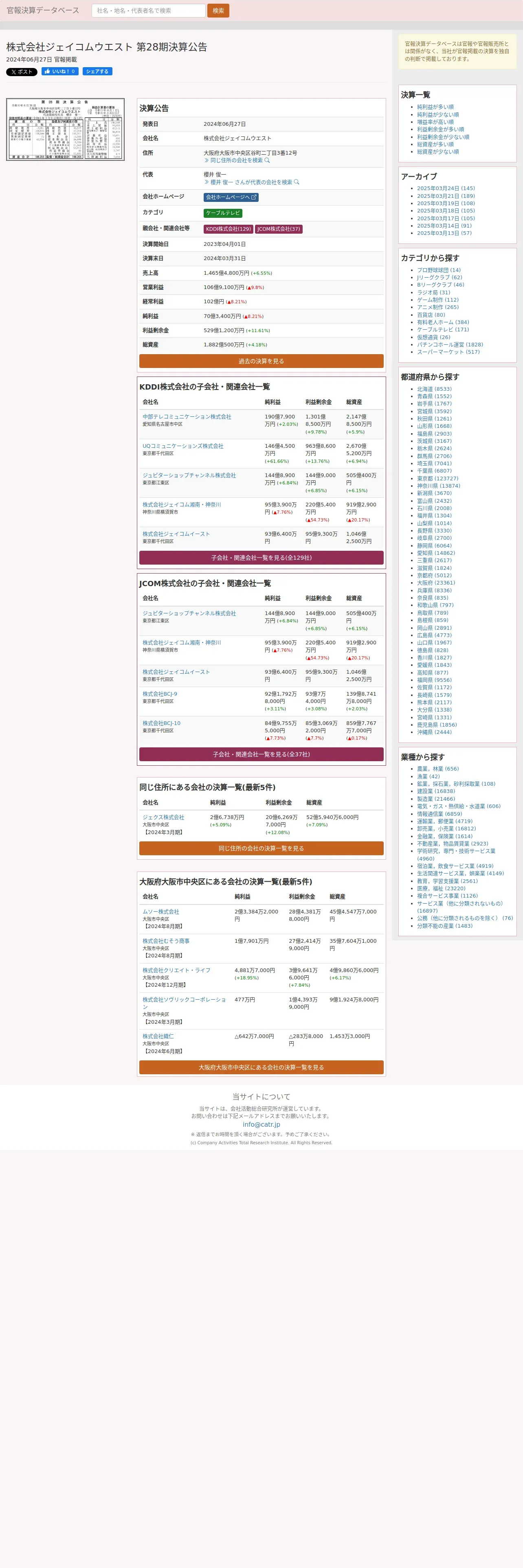This screenshot has width=523, height=1568.
Task: Open 株式会社BCJ-10 link
Action: 161,723
